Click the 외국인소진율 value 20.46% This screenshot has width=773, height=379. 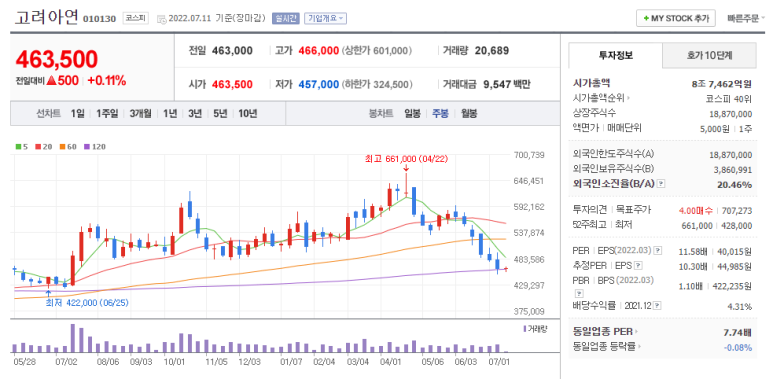[x=735, y=185]
